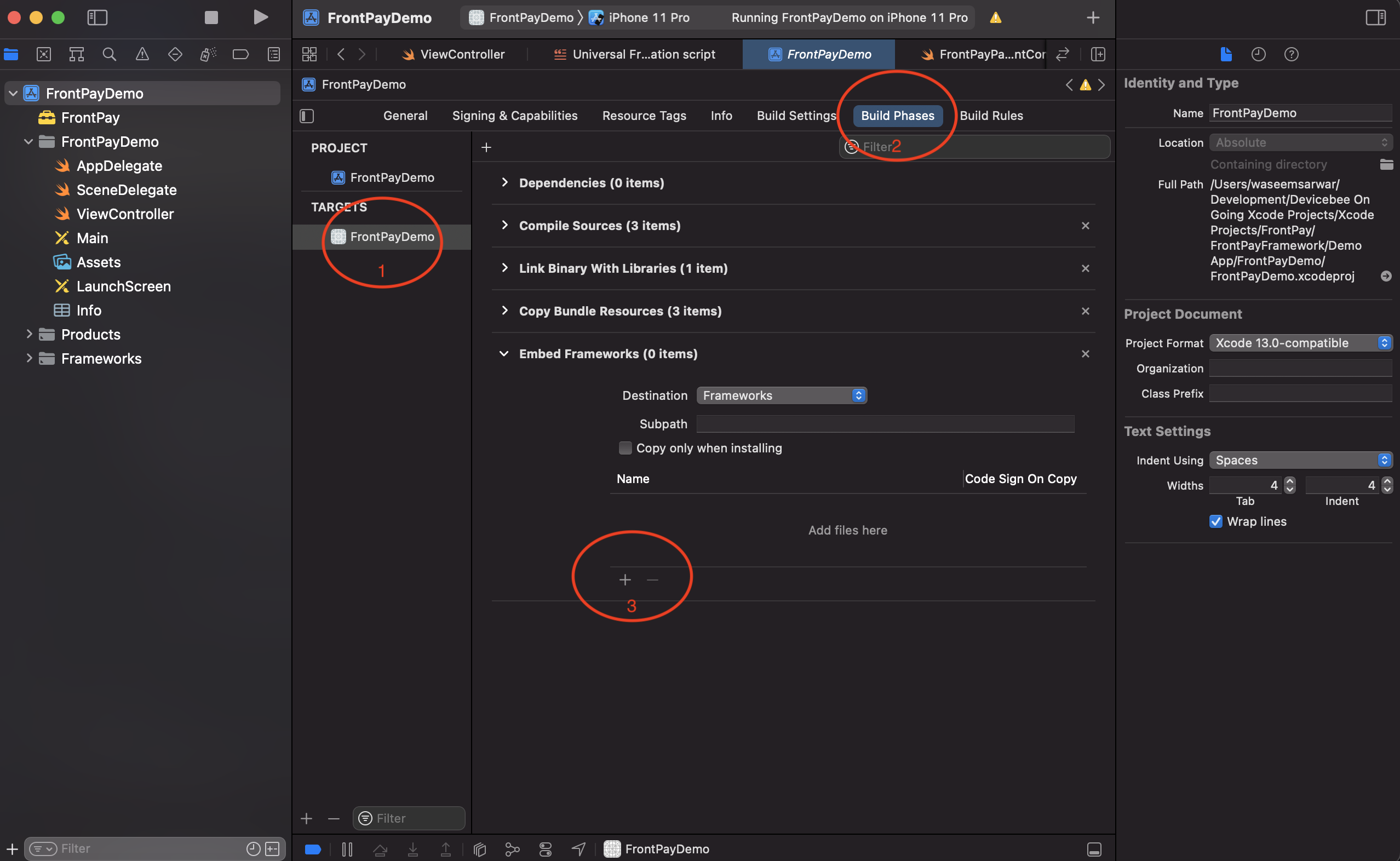This screenshot has width=1400, height=861.
Task: Switch to the Build Settings tab
Action: pyautogui.click(x=796, y=116)
